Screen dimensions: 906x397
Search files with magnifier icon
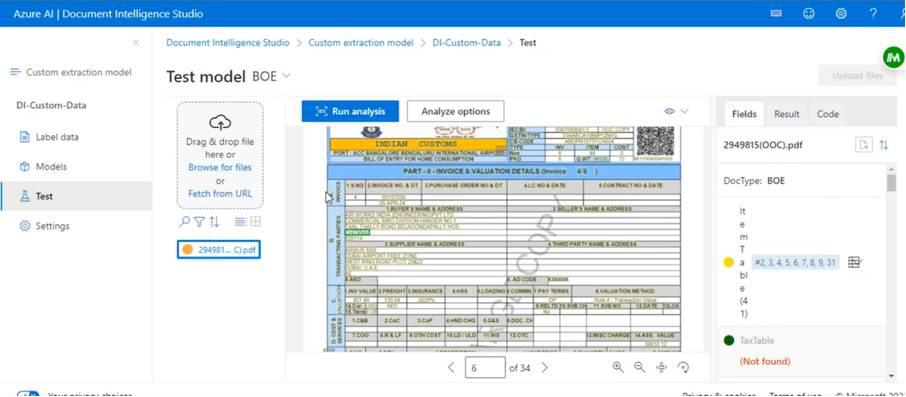click(x=184, y=221)
